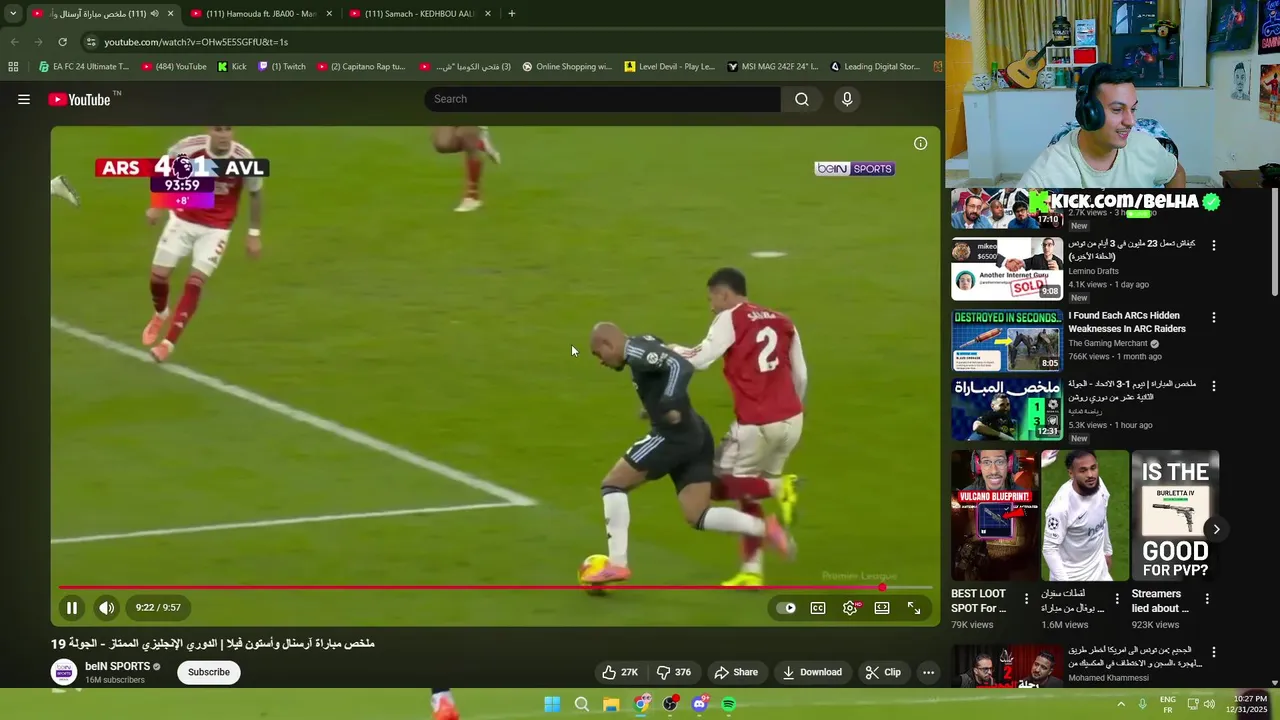Open Spotify from the taskbar
1280x720 pixels.
[729, 704]
